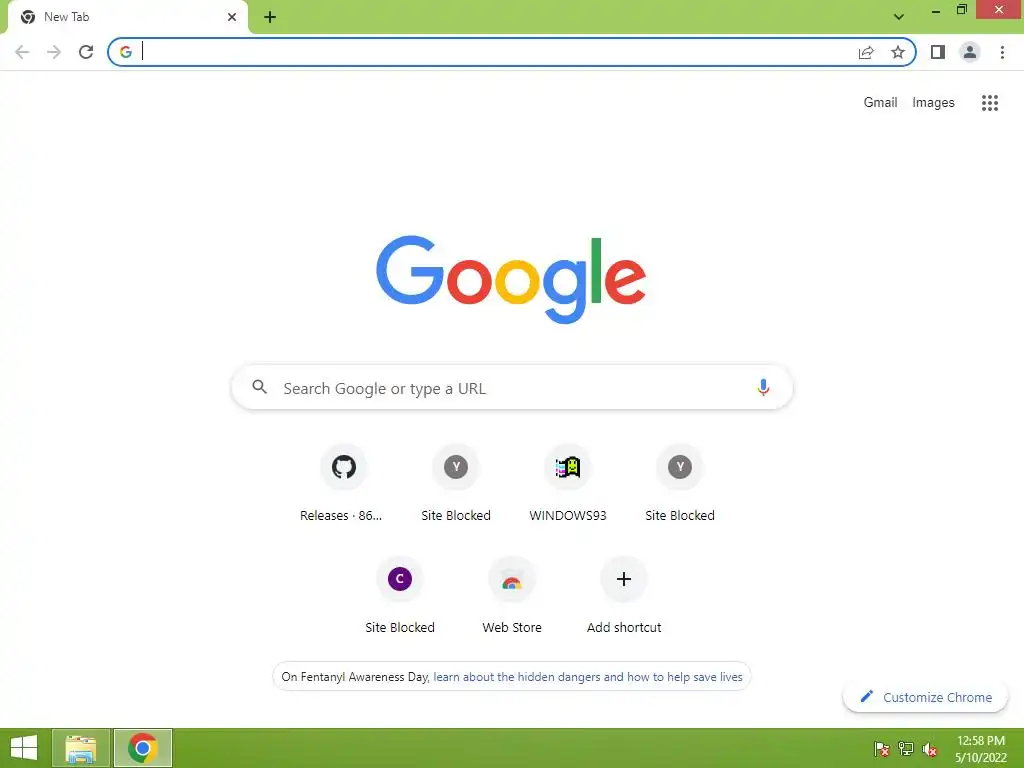Open the Google apps grid

point(990,103)
